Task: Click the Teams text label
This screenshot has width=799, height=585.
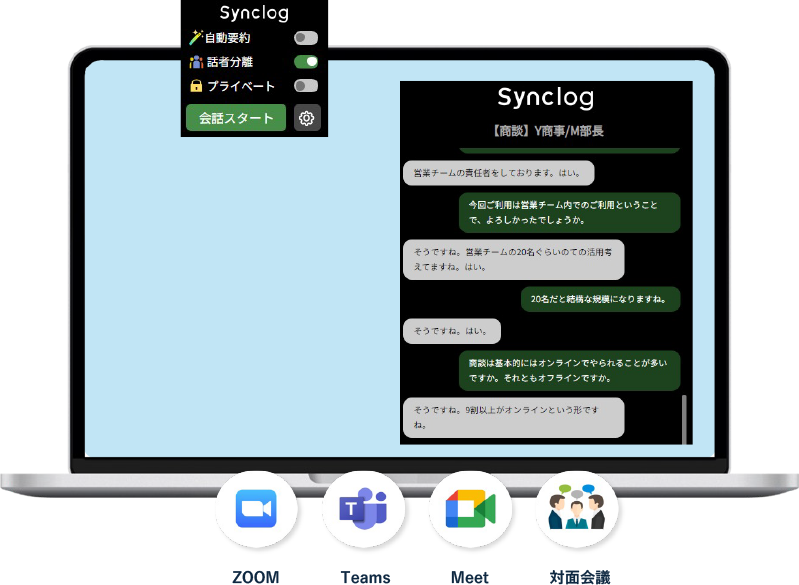Action: click(x=365, y=577)
